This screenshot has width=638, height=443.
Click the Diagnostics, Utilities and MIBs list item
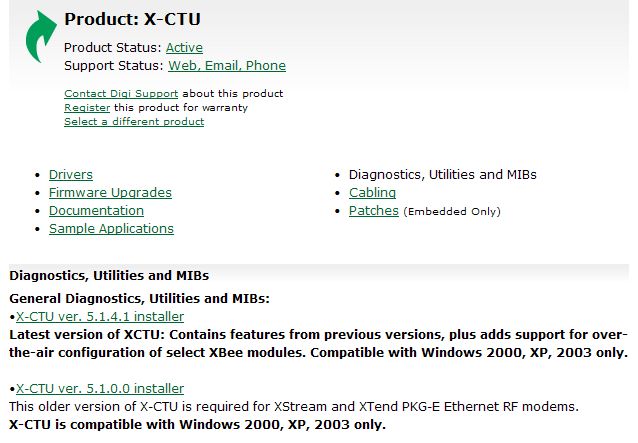tap(443, 175)
